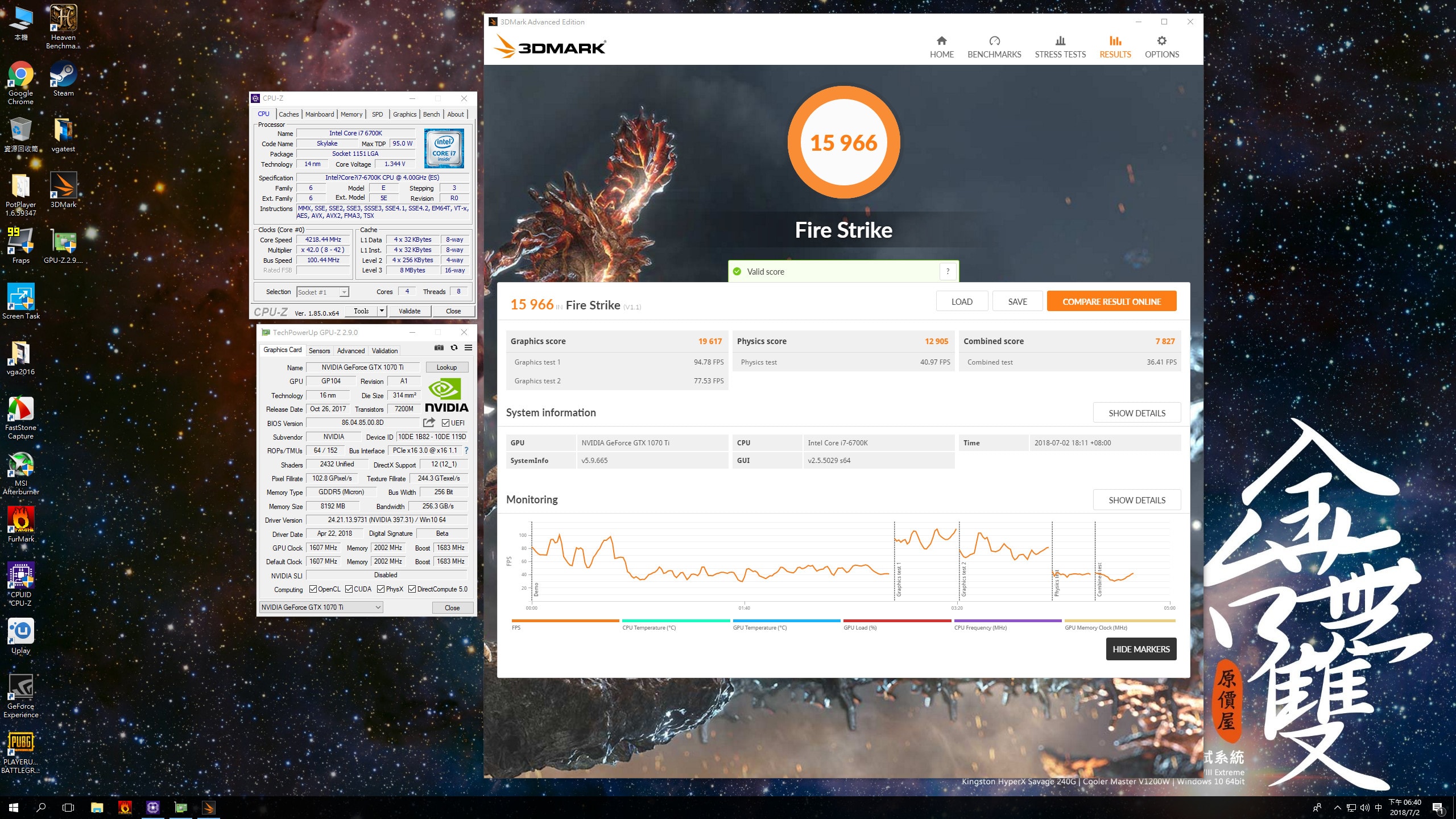Open Task View on taskbar
The height and width of the screenshot is (819, 1456).
(68, 808)
